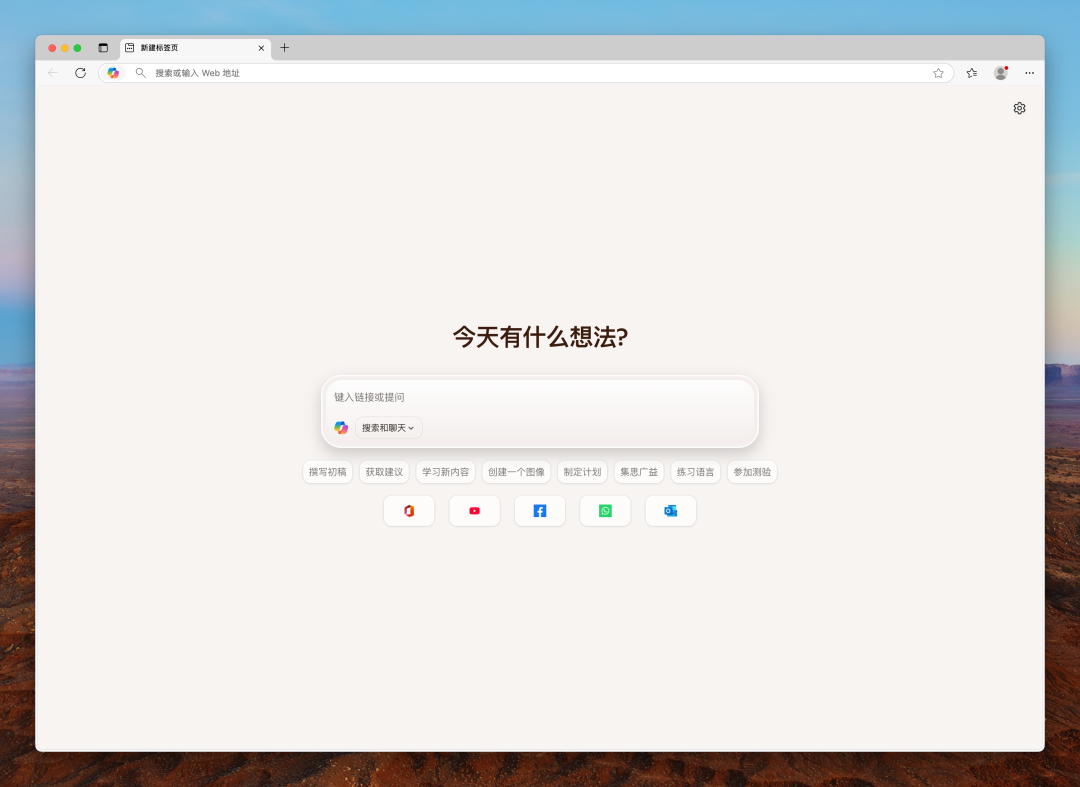Open the Facebook quick link

click(x=539, y=510)
